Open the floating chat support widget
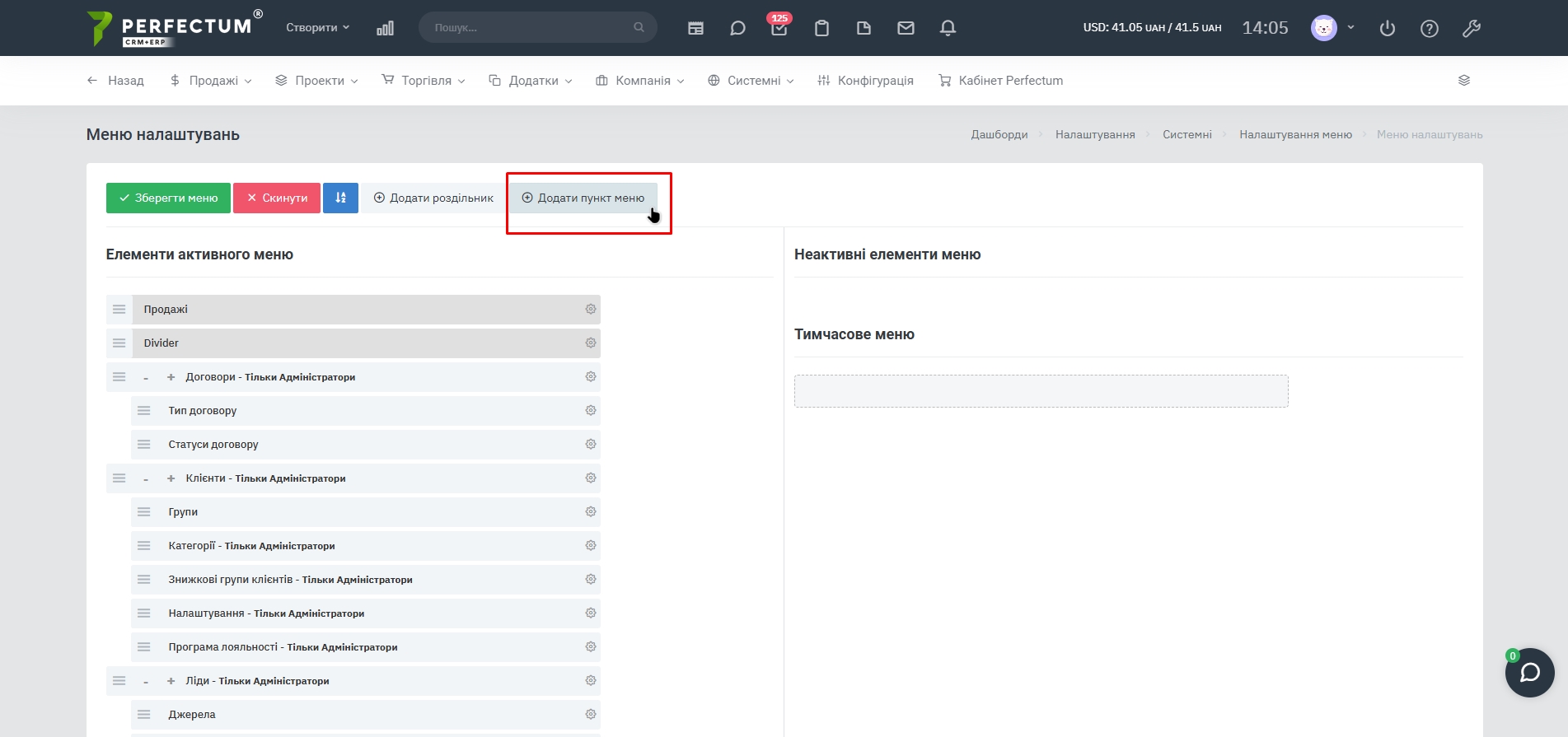Screen dimensions: 1568x737 coord(1530,673)
